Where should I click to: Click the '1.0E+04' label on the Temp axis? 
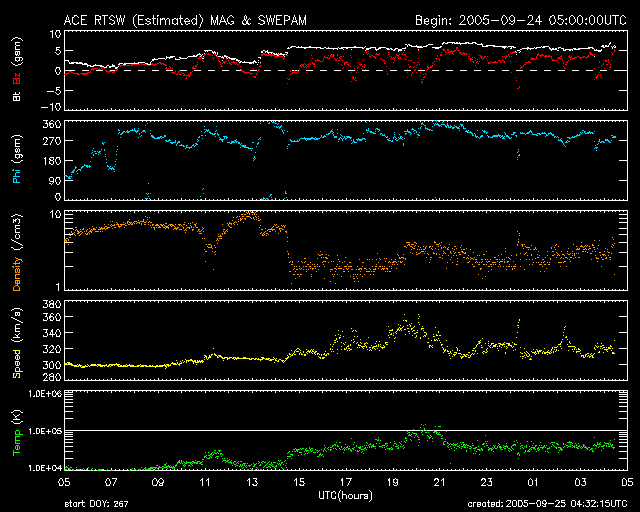pos(45,468)
